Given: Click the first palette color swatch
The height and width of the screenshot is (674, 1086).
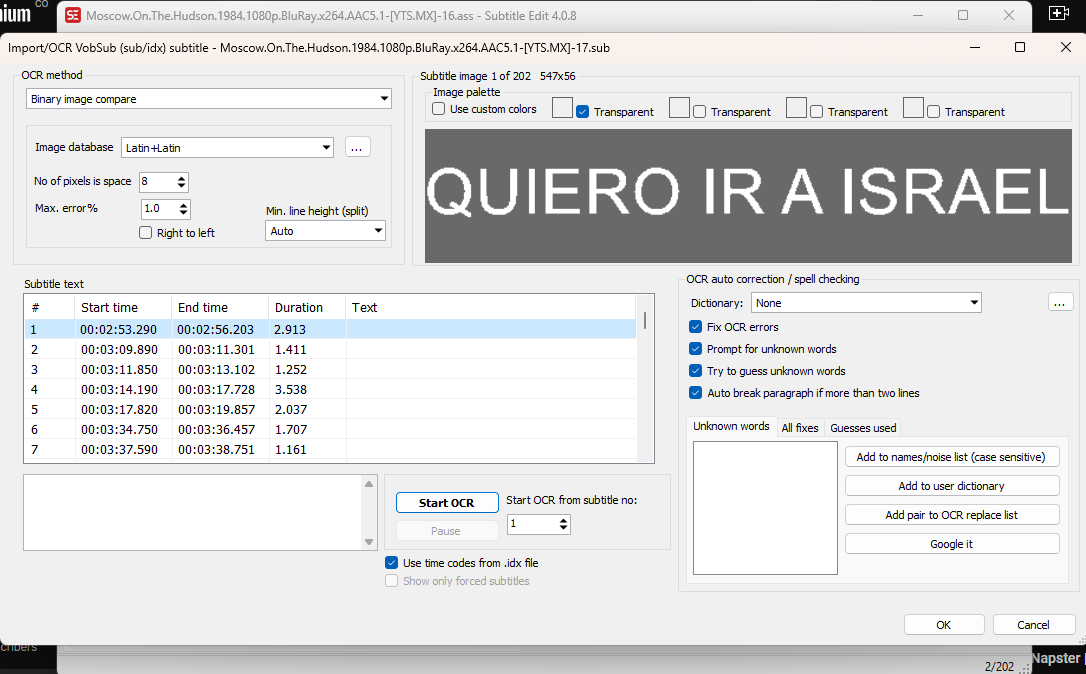Looking at the screenshot, I should 562,107.
